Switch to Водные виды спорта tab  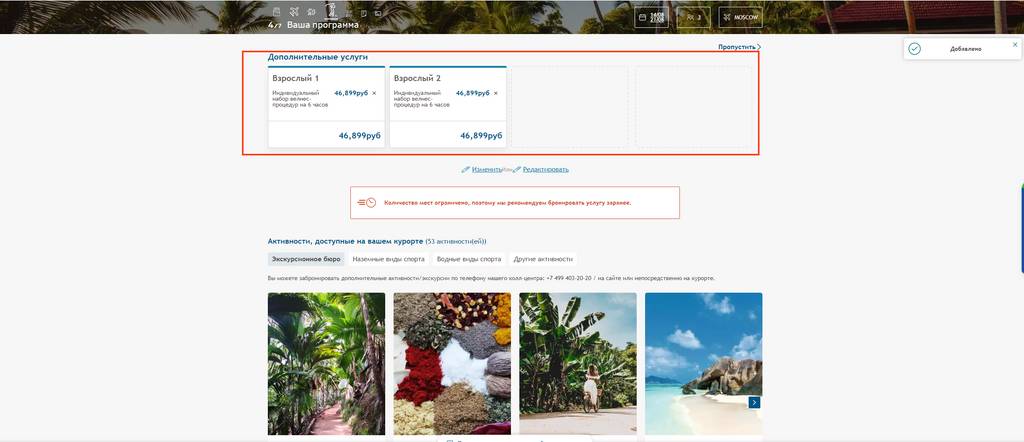(469, 259)
